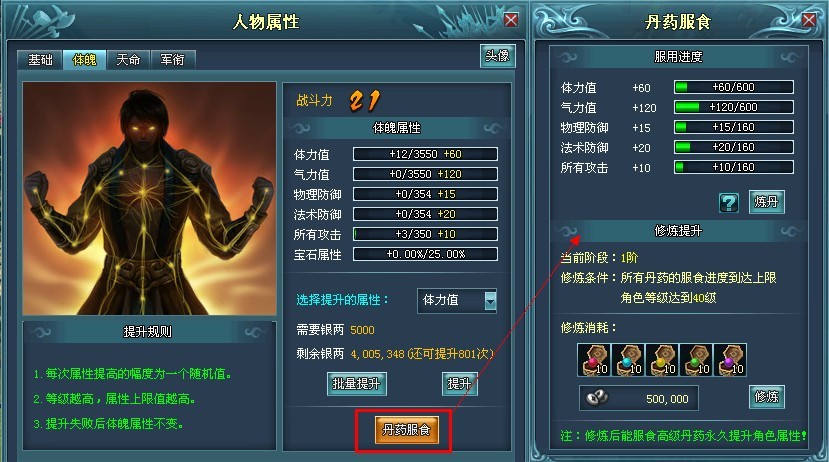Image resolution: width=829 pixels, height=462 pixels.
Task: Click the 修炼 button
Action: 766,397
